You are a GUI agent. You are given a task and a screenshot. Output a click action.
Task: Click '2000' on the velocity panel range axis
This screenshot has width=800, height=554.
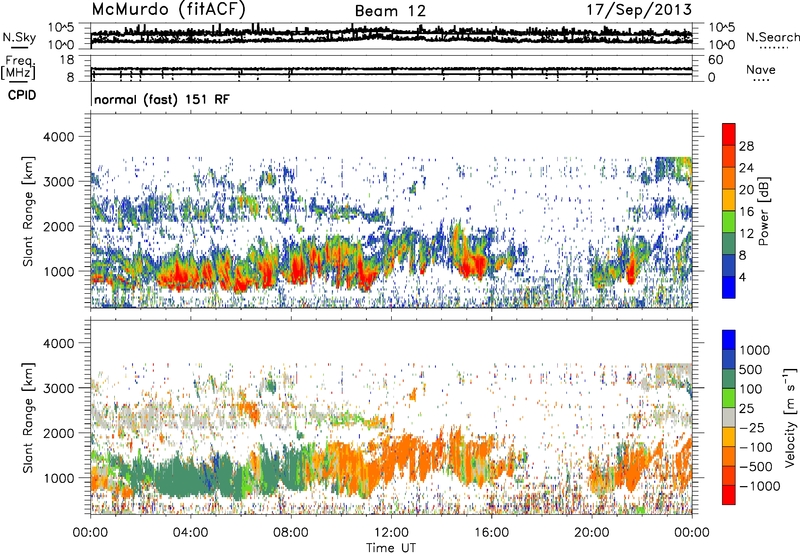(61, 433)
